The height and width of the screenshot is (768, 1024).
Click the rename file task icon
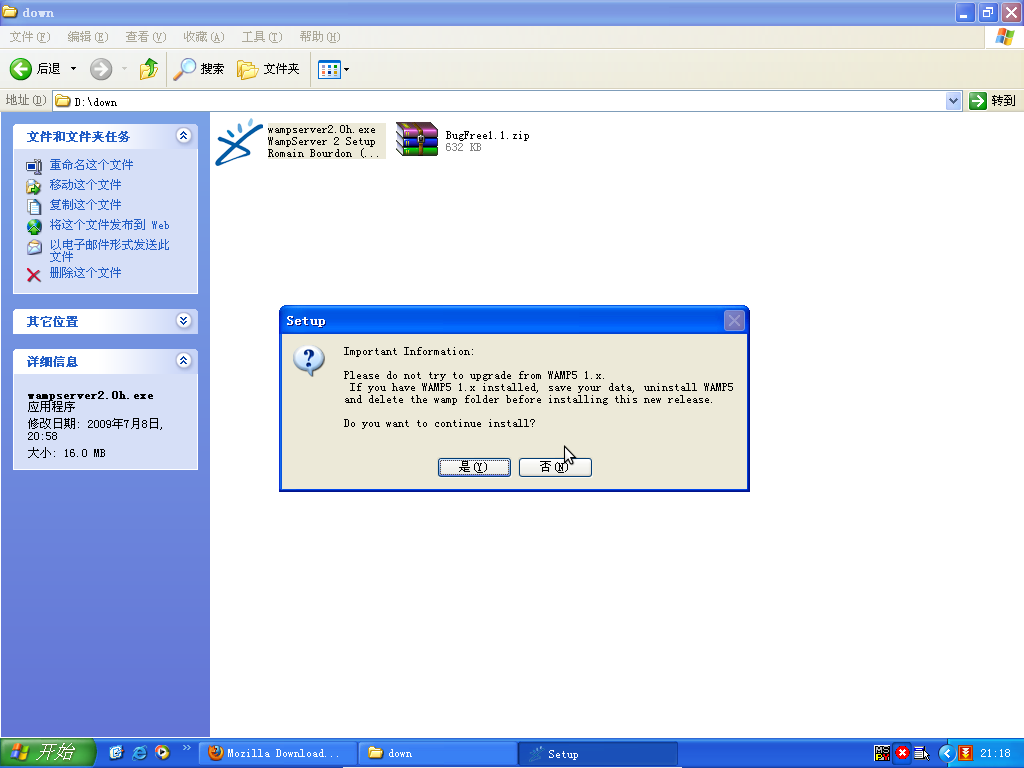pos(34,167)
